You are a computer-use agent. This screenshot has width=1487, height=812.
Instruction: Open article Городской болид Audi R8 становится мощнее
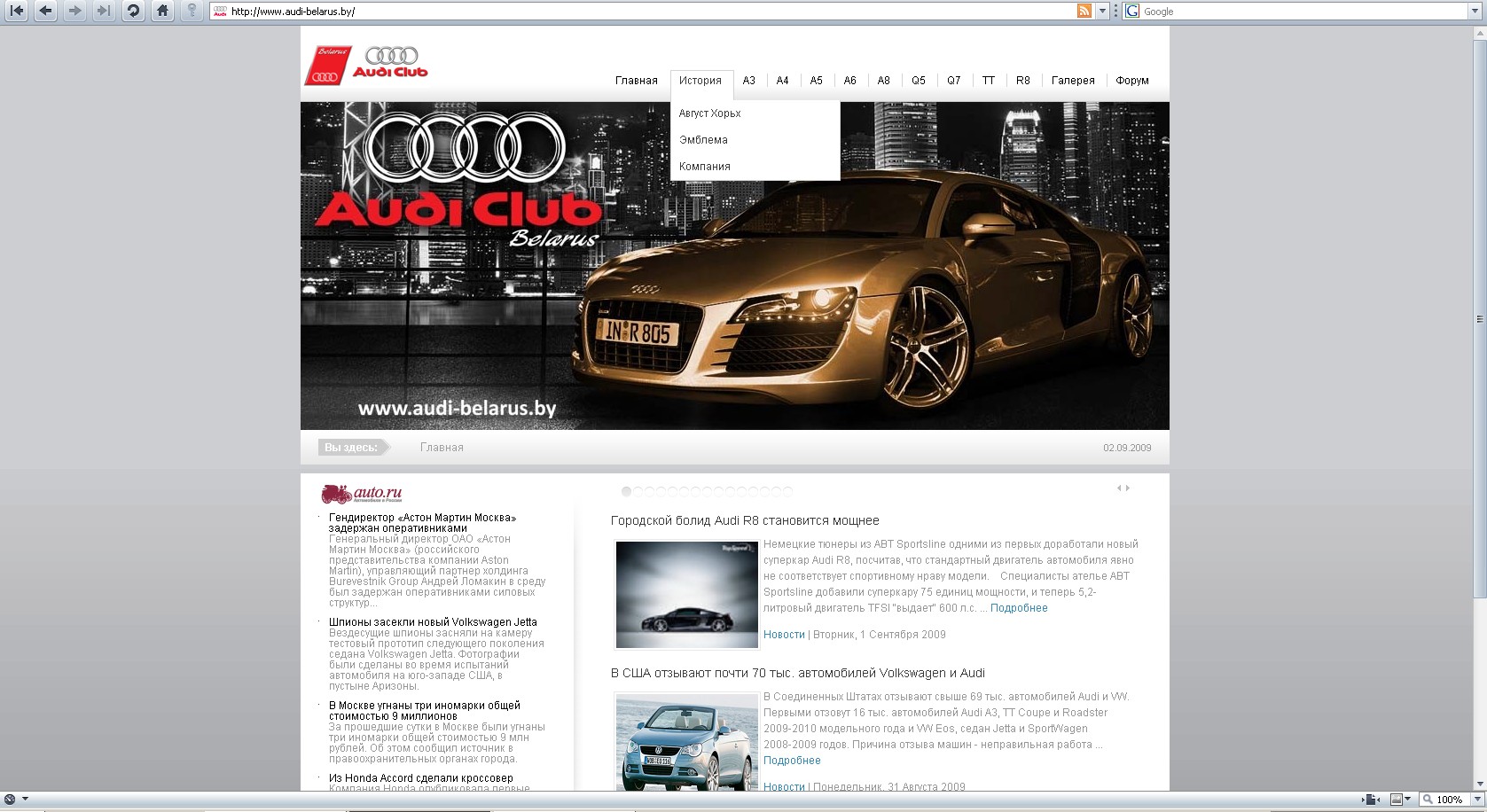(745, 520)
